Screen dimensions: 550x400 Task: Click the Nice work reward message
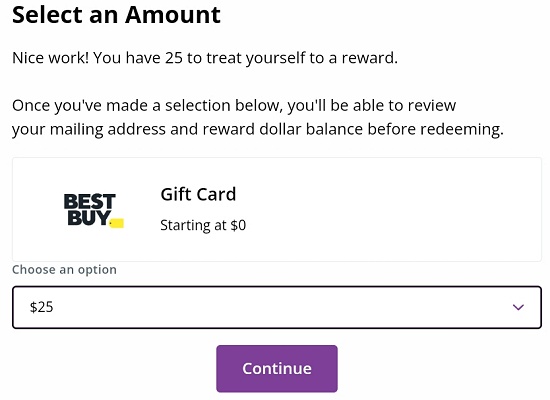(x=205, y=58)
